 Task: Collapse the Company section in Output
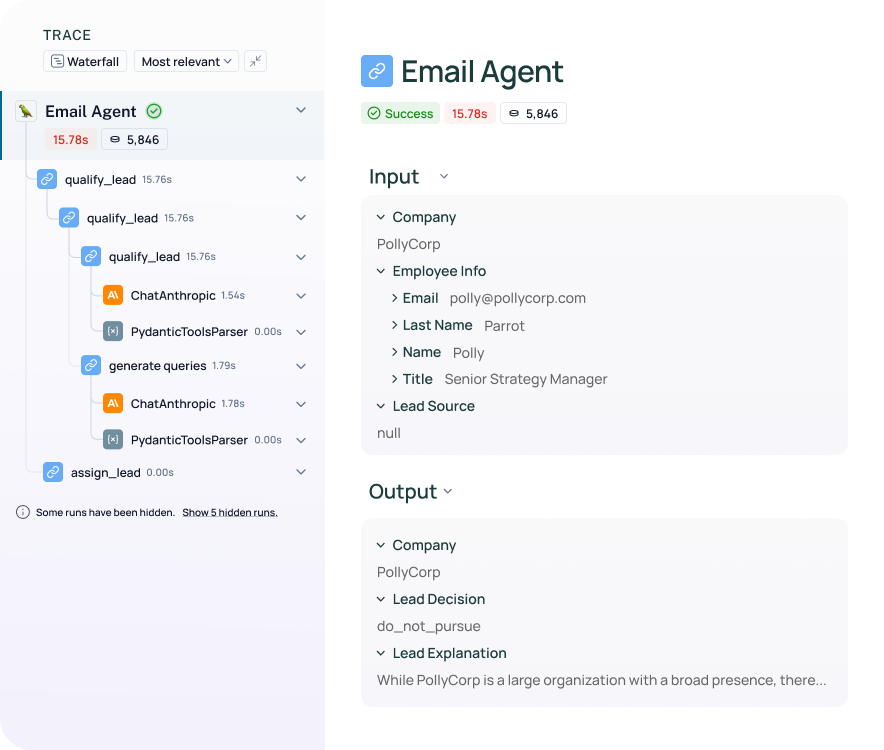380,545
